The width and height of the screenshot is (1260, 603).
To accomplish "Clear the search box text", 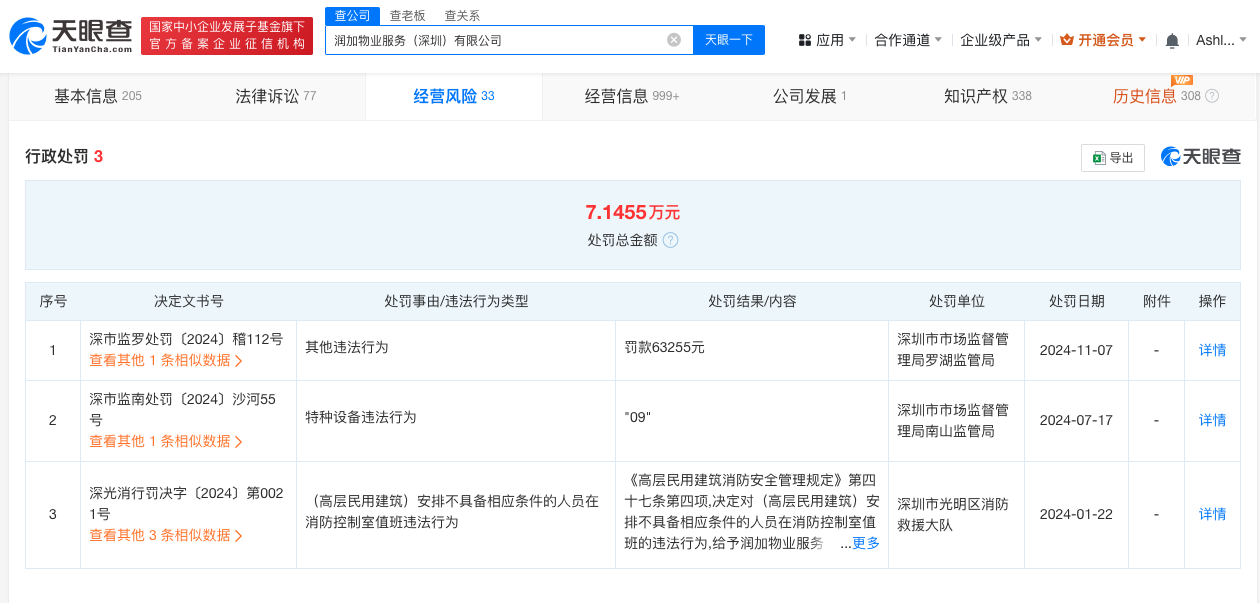I will (x=674, y=40).
